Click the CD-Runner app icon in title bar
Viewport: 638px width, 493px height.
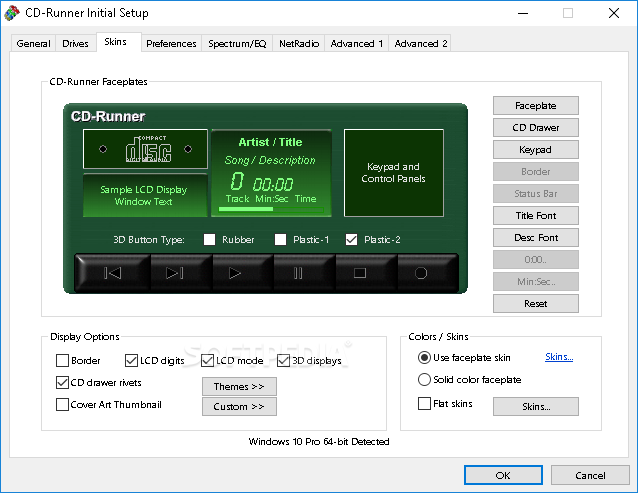pyautogui.click(x=12, y=13)
